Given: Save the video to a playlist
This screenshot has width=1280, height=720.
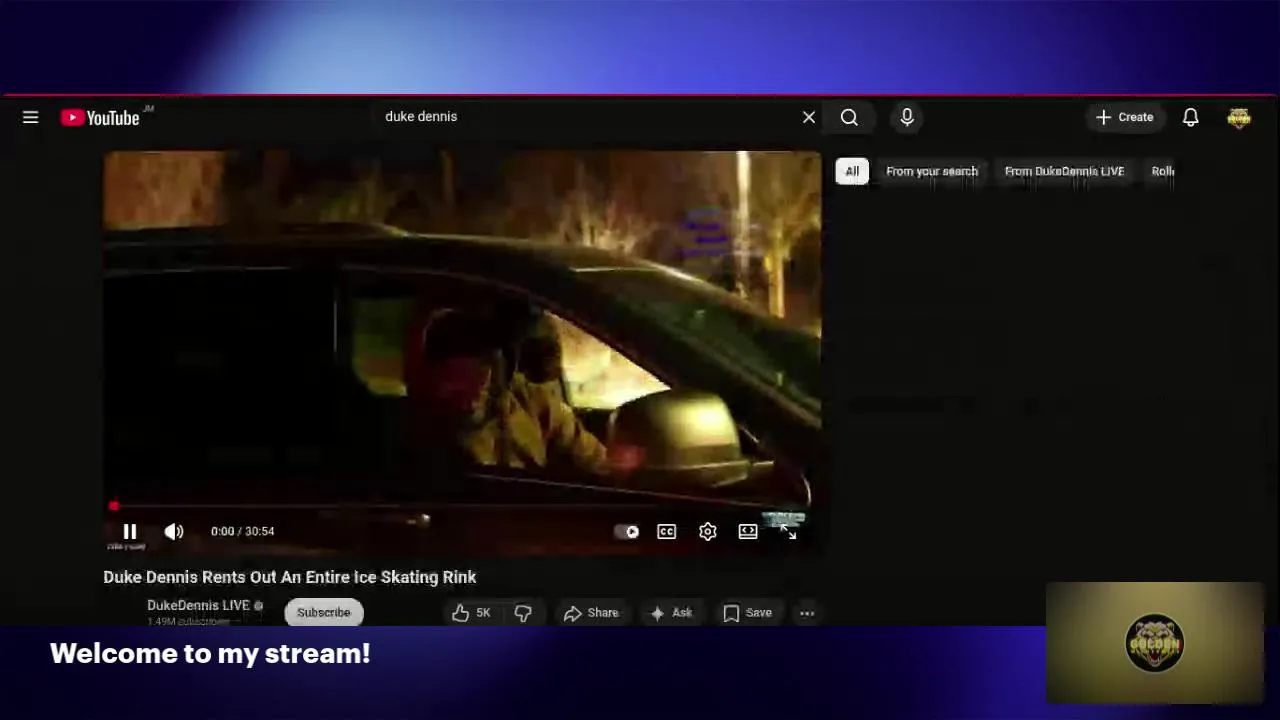Looking at the screenshot, I should (748, 613).
